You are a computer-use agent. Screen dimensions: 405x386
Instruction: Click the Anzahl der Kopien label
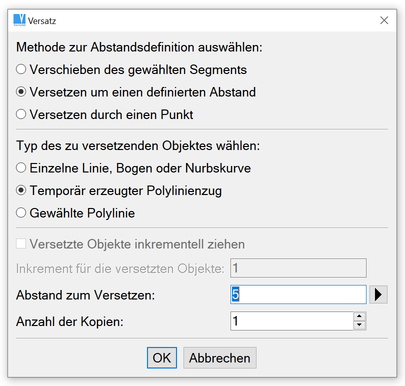(x=70, y=322)
